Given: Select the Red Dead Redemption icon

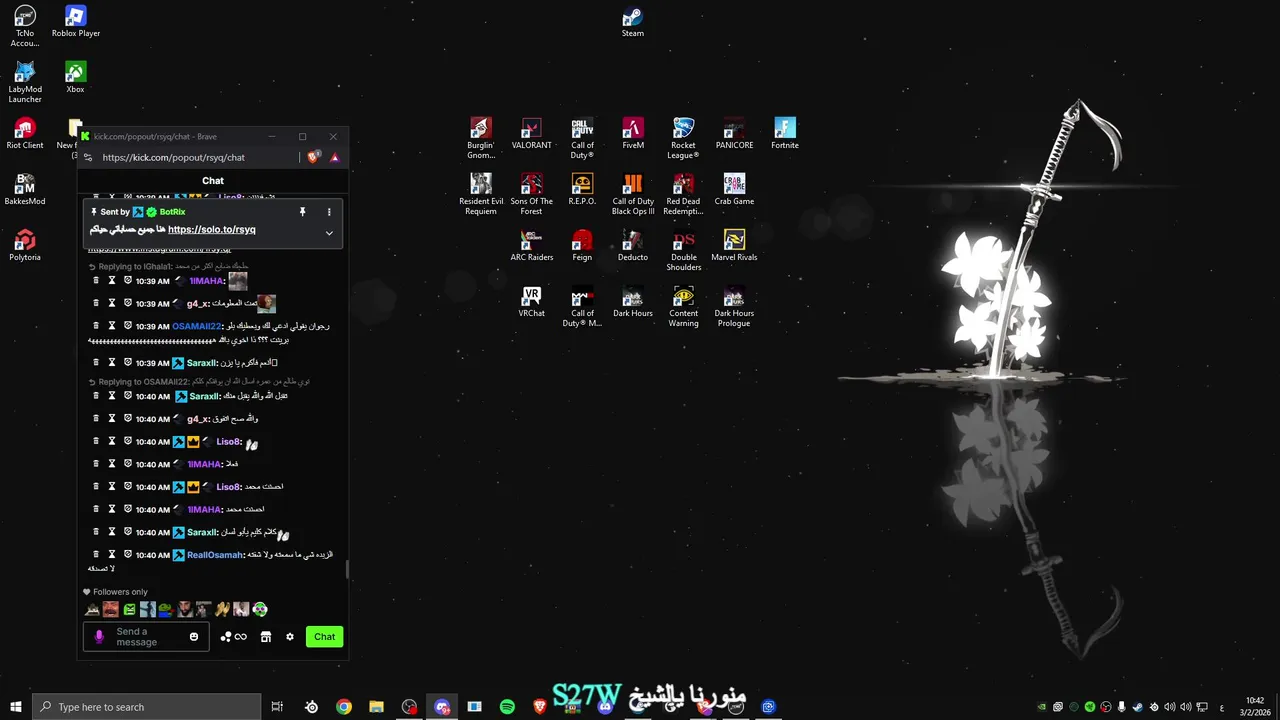Looking at the screenshot, I should coord(683,194).
